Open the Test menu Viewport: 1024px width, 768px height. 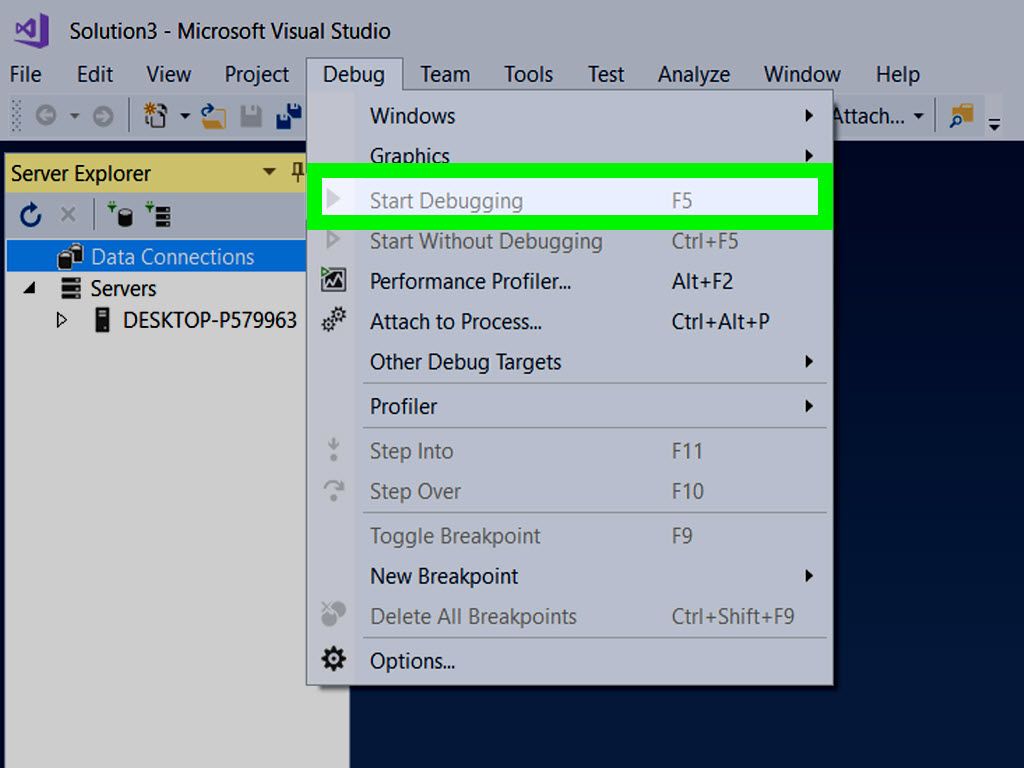coord(606,74)
